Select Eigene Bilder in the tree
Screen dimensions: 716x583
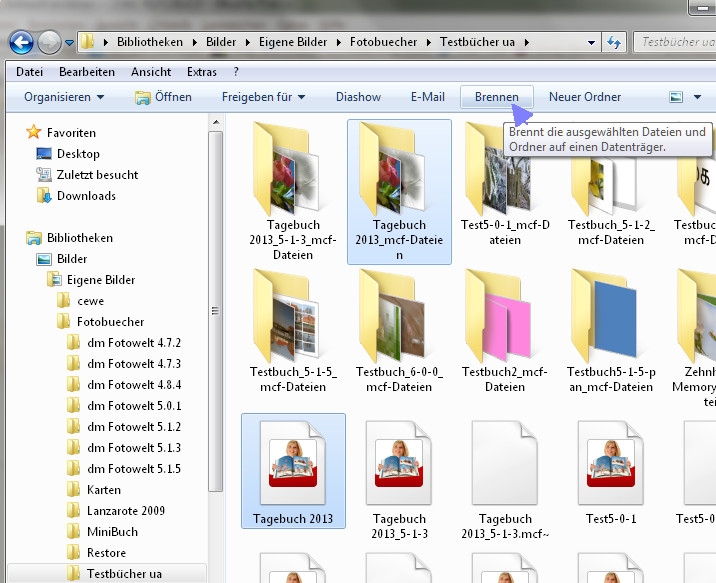(91, 279)
